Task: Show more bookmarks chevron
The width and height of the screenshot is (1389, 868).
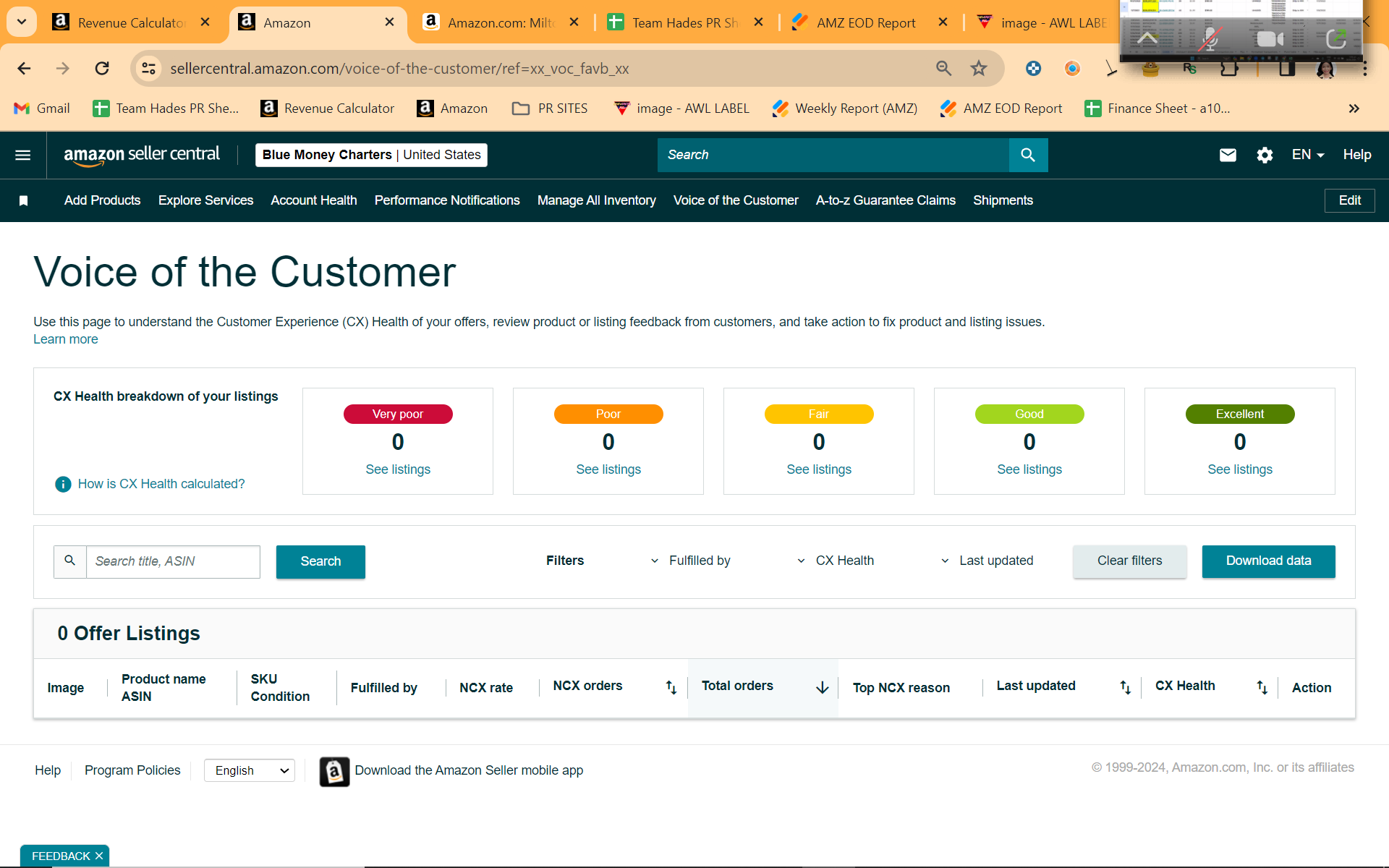Action: [x=1354, y=109]
